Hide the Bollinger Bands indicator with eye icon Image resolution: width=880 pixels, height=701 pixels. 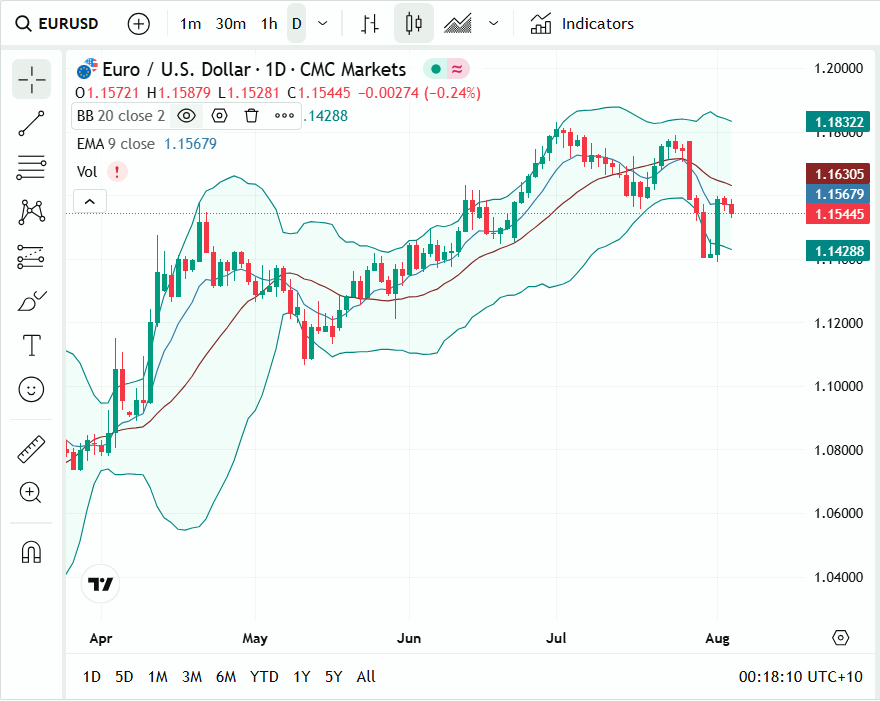186,115
